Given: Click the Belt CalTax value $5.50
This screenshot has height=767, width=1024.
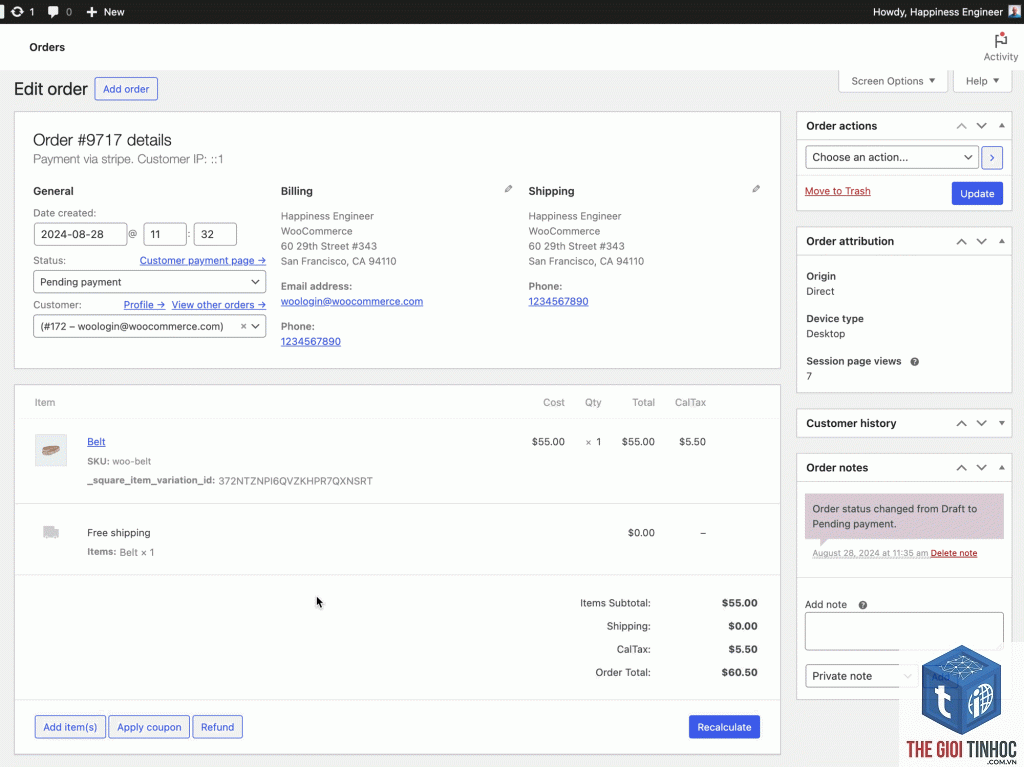Looking at the screenshot, I should click(692, 442).
